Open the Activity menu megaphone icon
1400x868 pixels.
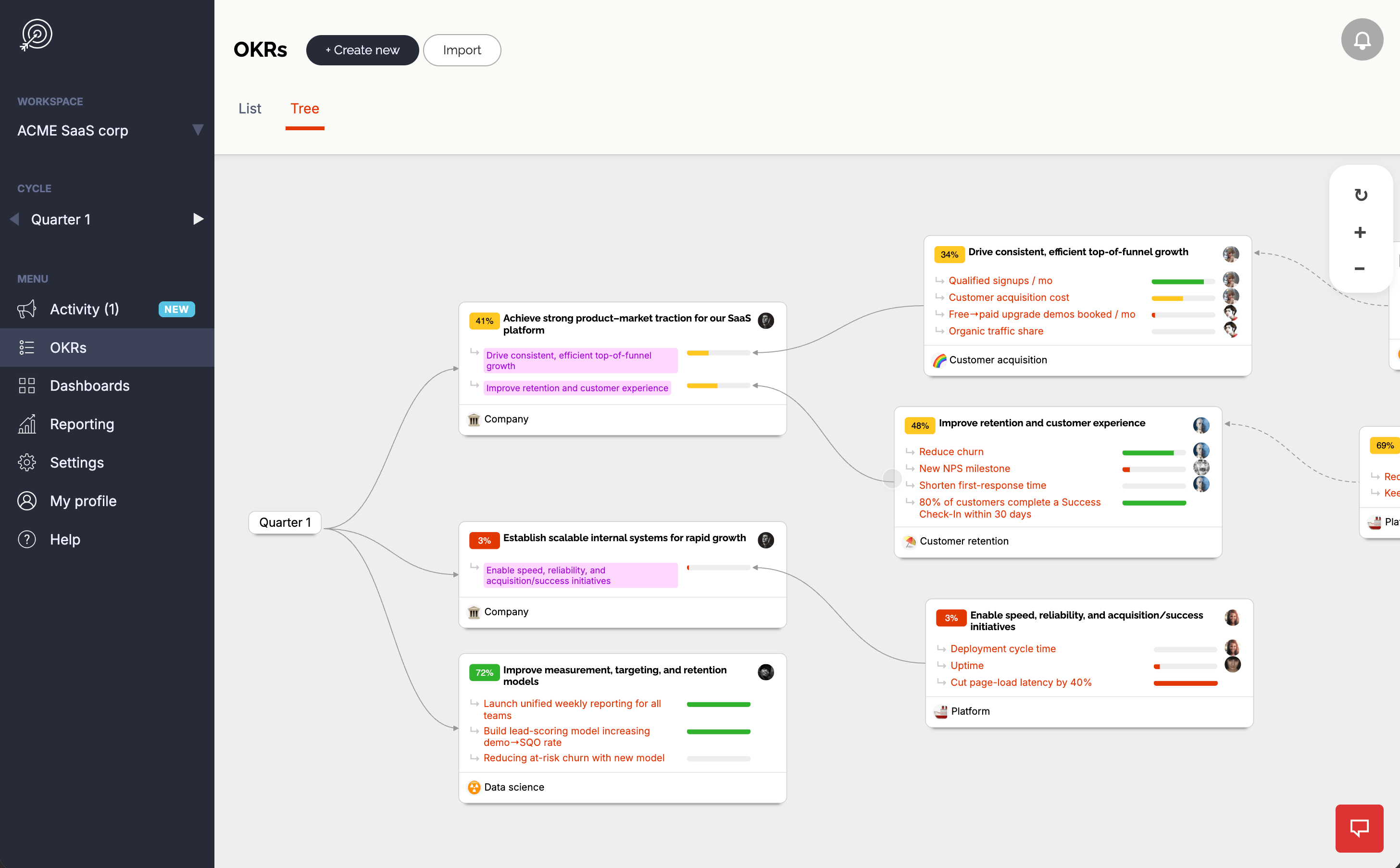(26, 309)
